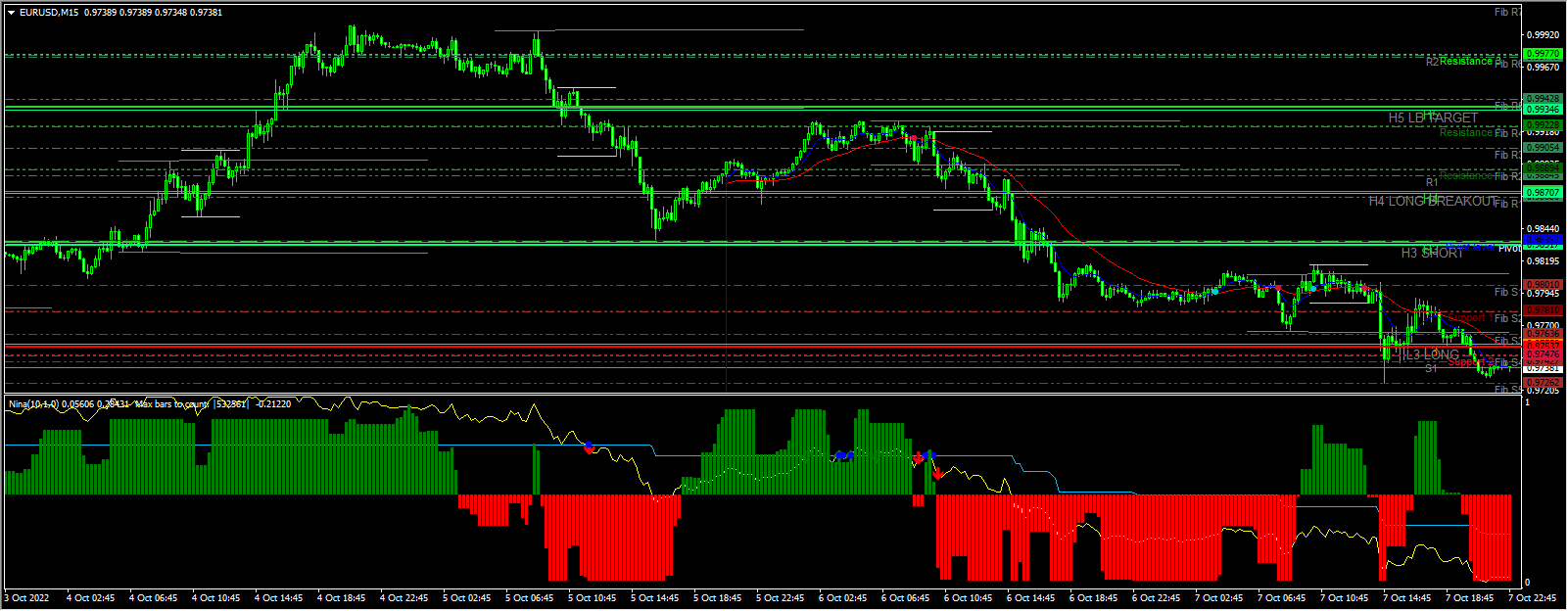
Task: Select the H4 LONG BREAKOUT level label
Action: (x=1433, y=201)
